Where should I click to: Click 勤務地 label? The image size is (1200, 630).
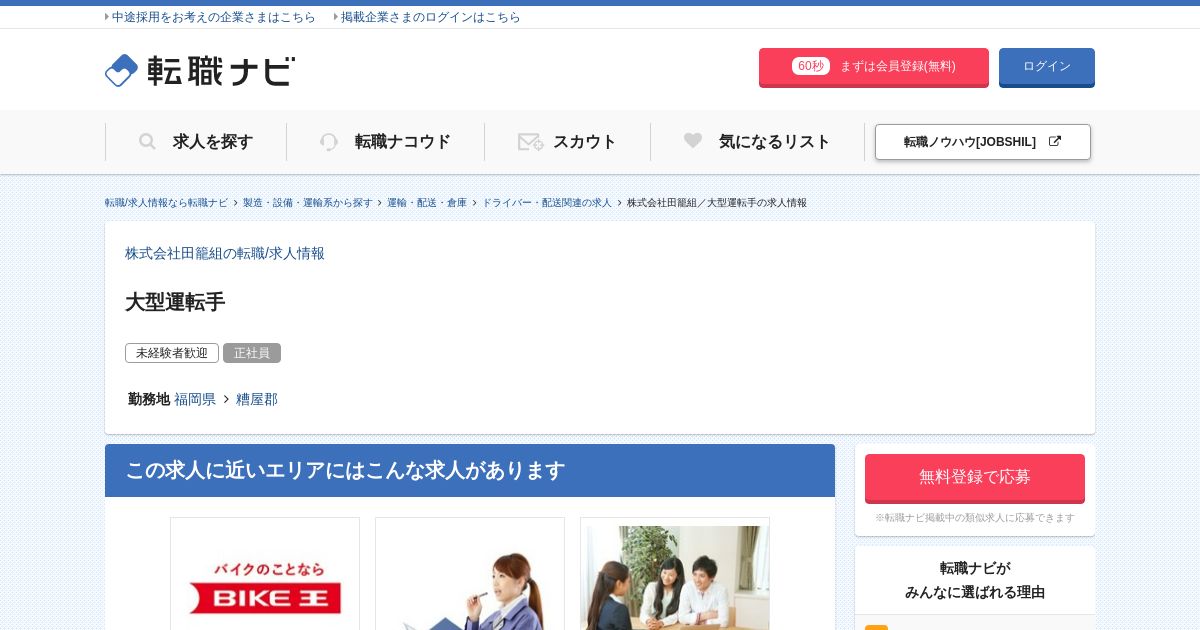(x=149, y=399)
